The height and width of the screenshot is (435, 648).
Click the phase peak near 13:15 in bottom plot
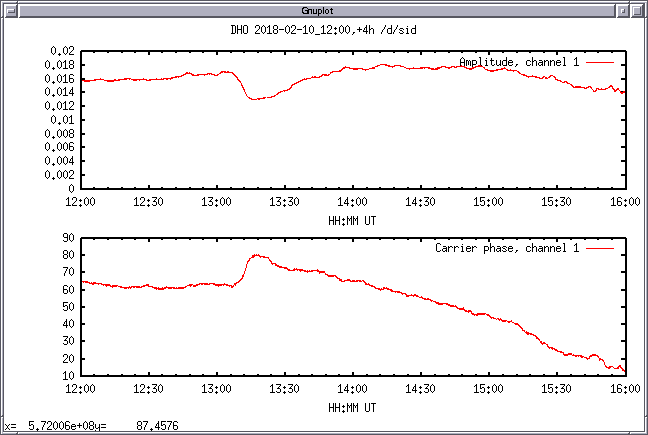tap(257, 255)
